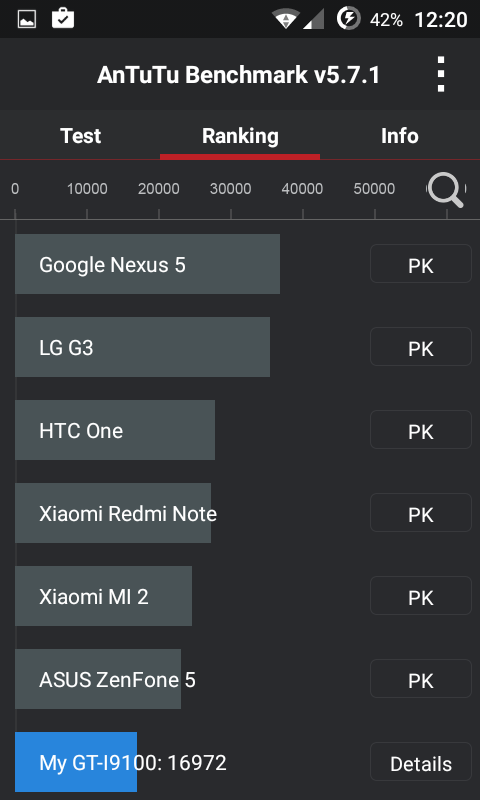Tap the magnifier search icon
Screen dimensions: 480x800
445,190
